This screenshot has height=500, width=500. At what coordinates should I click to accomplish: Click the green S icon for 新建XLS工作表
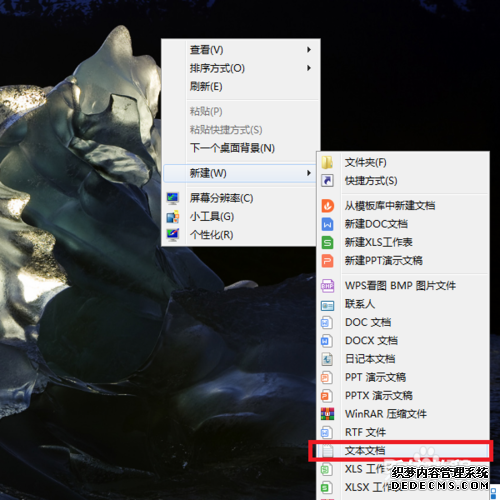327,242
